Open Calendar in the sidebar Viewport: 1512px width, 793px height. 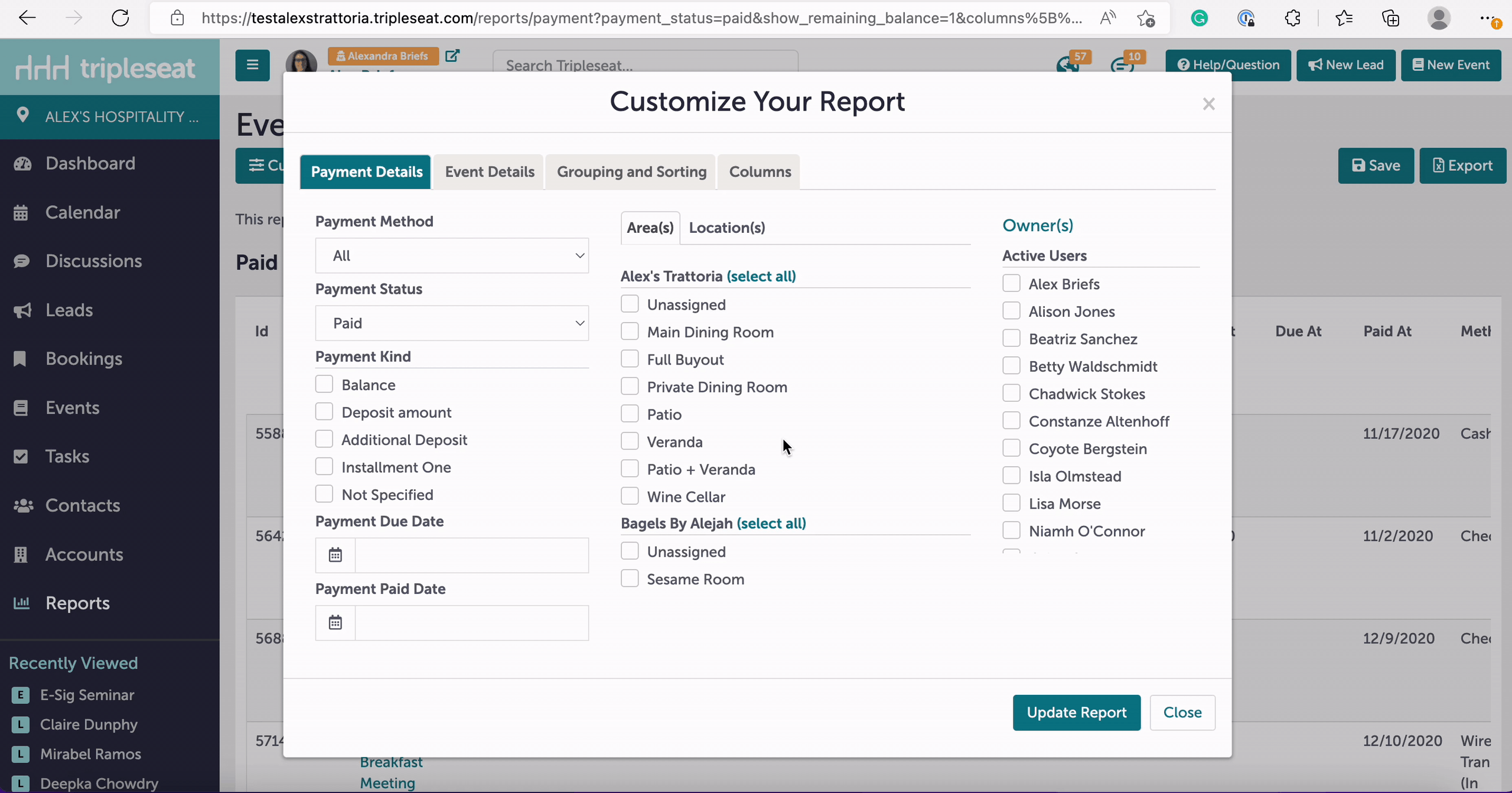coord(83,212)
